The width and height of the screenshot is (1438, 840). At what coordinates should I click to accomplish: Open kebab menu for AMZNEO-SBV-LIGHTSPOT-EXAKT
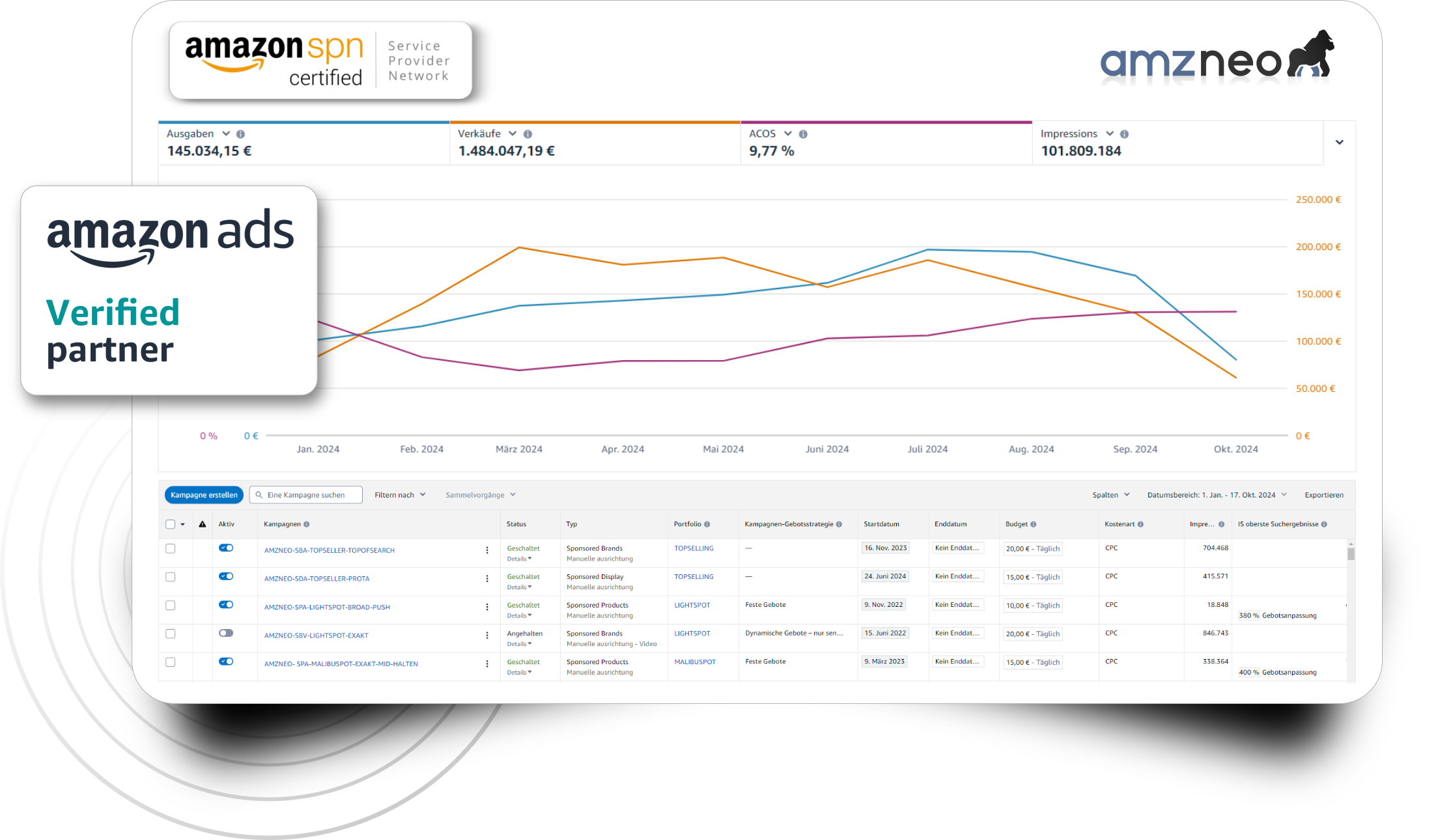pos(487,636)
